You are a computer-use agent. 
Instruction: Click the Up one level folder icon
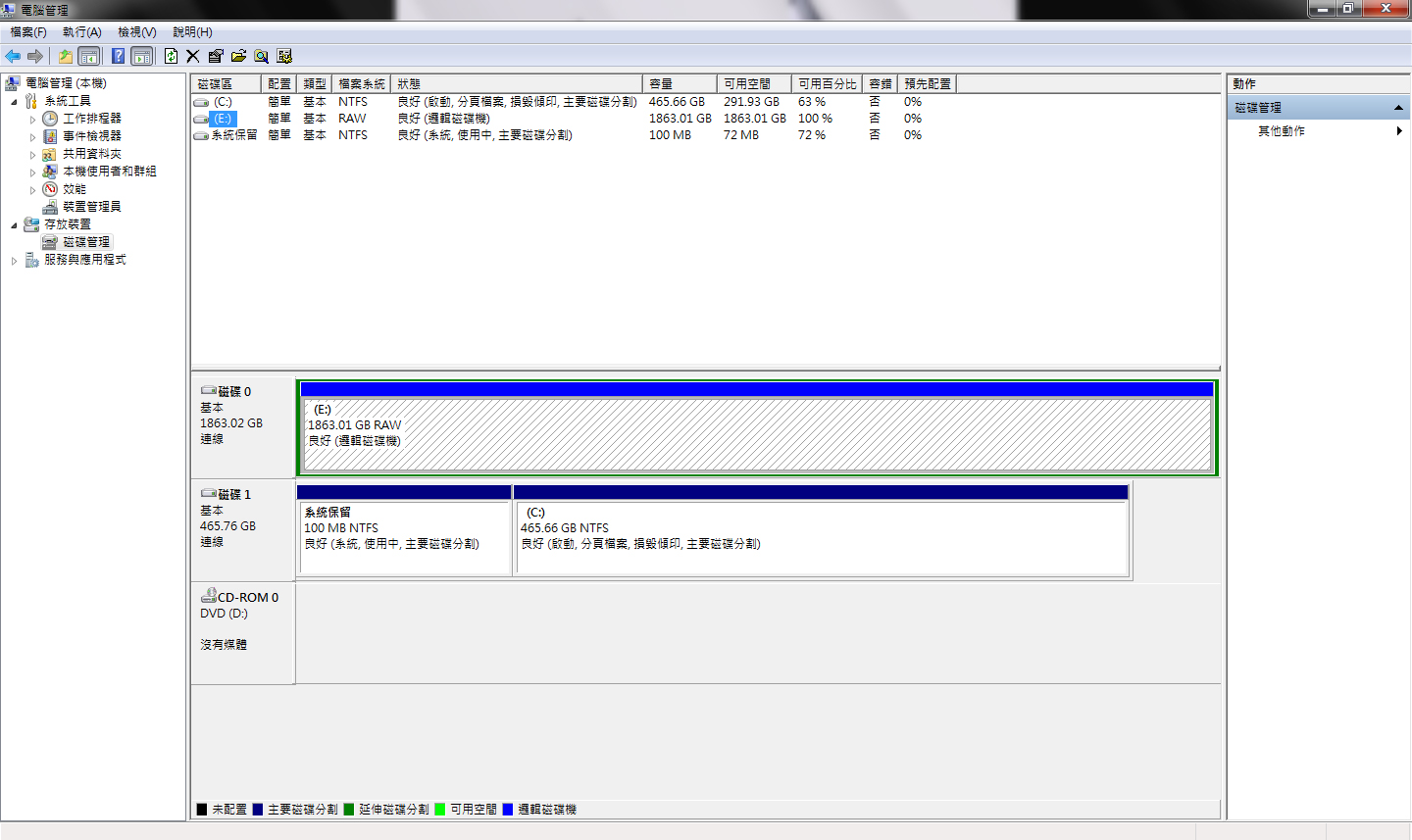tap(66, 57)
